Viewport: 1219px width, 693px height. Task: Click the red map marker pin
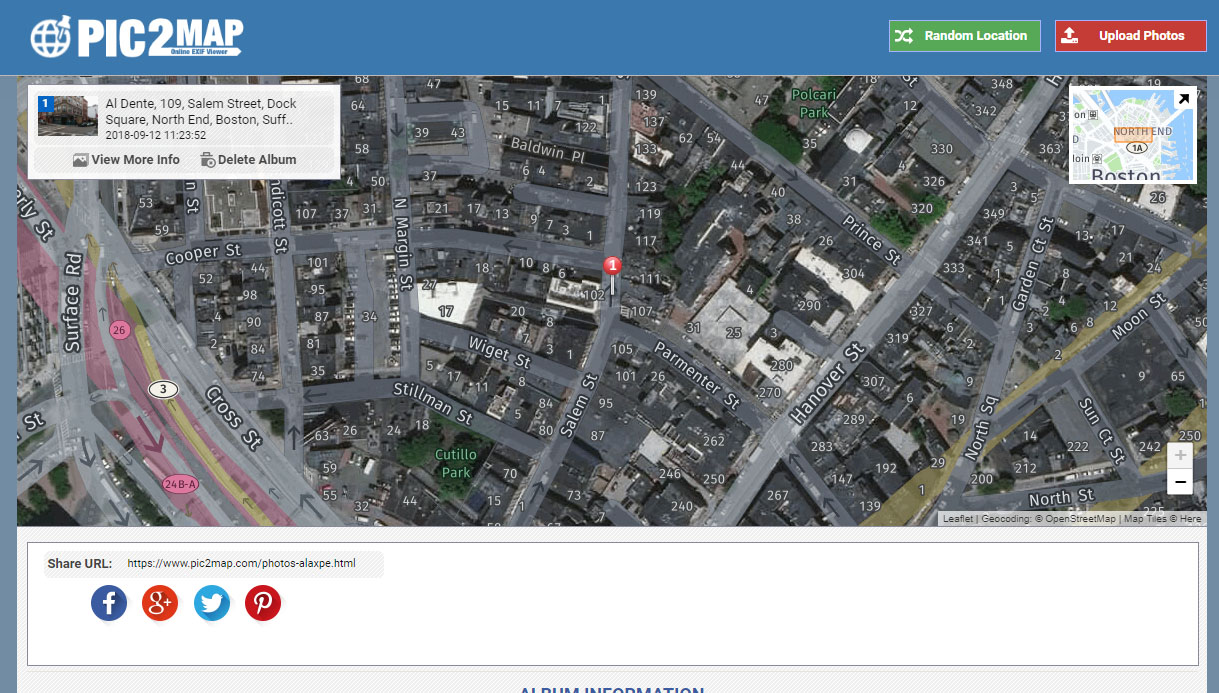tap(613, 267)
